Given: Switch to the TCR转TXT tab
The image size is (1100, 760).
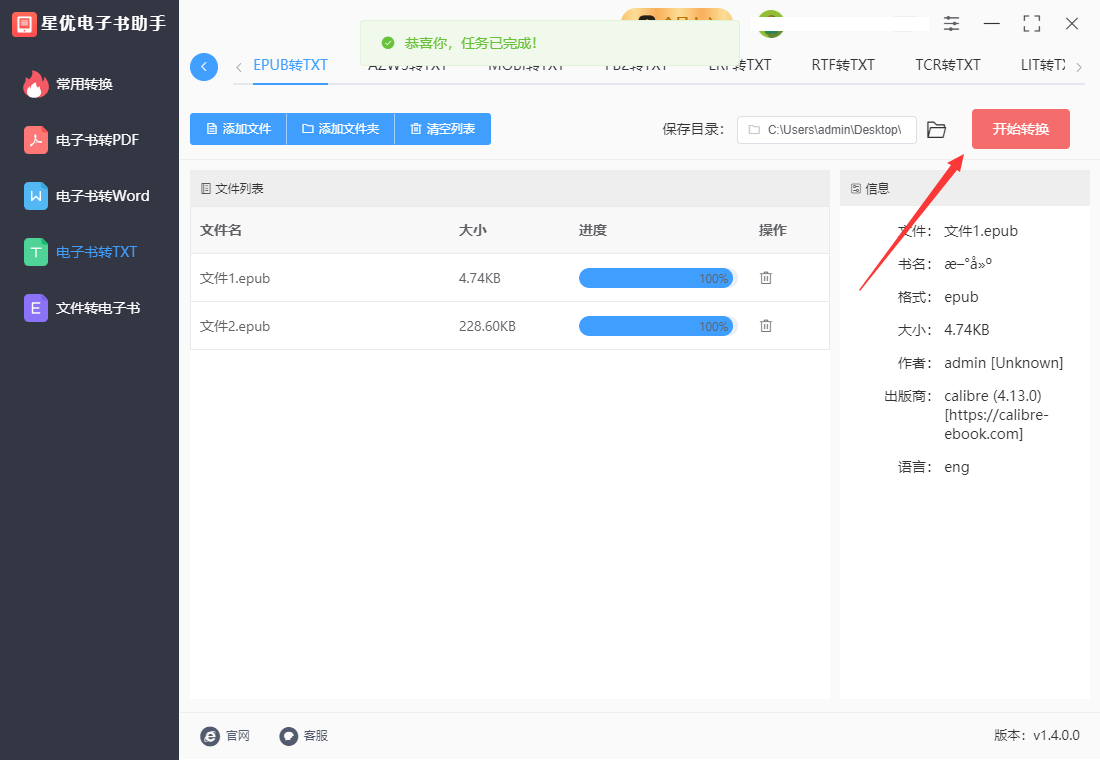Looking at the screenshot, I should pyautogui.click(x=948, y=65).
